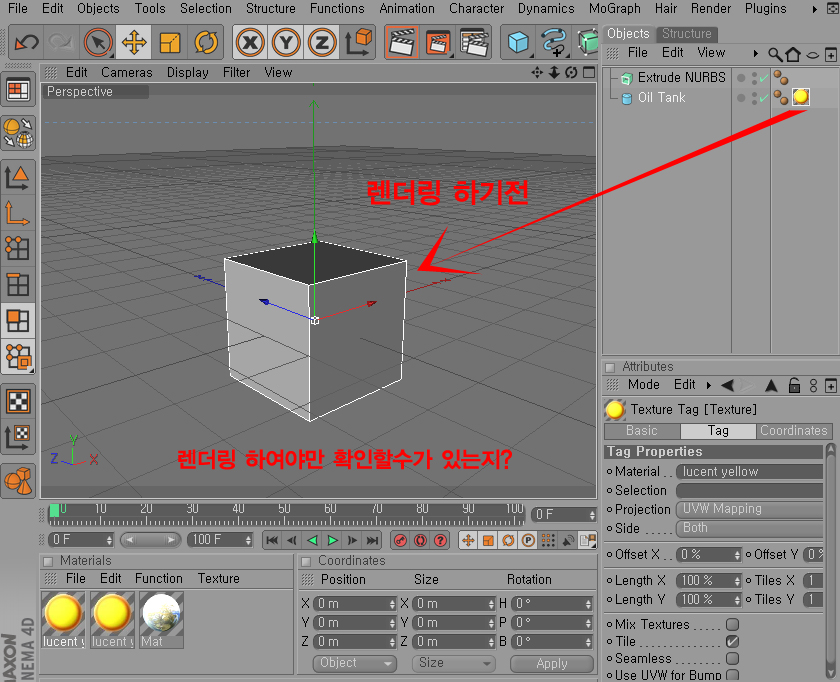Add a spline object
This screenshot has height=682, width=840.
554,42
